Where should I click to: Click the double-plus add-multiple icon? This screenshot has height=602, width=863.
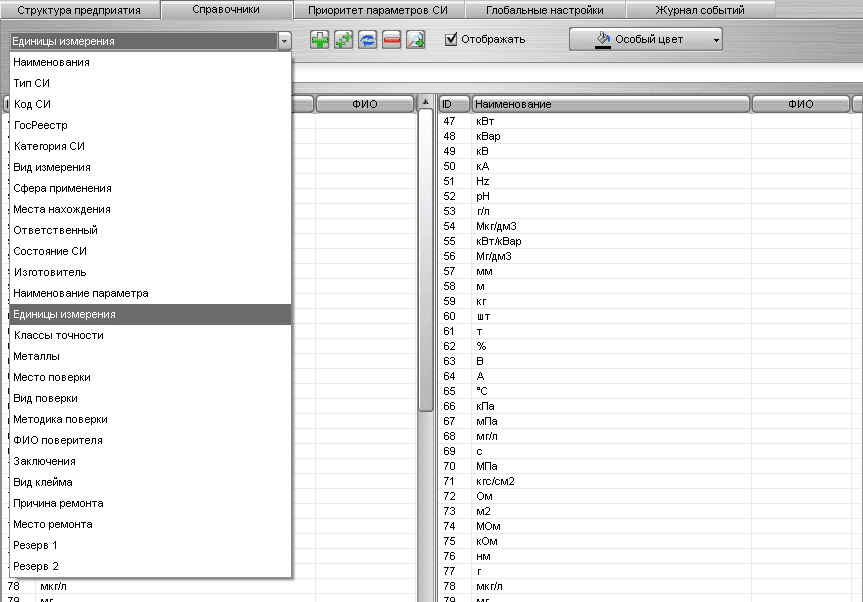tap(344, 40)
